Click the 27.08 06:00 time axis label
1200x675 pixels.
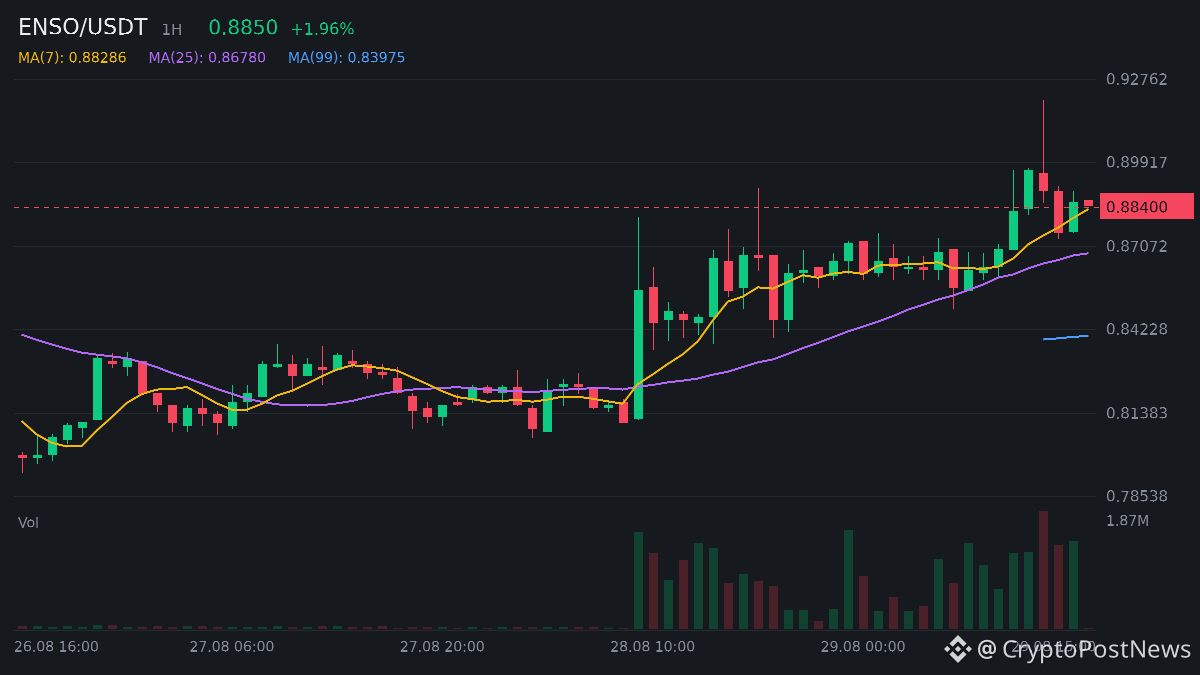click(231, 647)
